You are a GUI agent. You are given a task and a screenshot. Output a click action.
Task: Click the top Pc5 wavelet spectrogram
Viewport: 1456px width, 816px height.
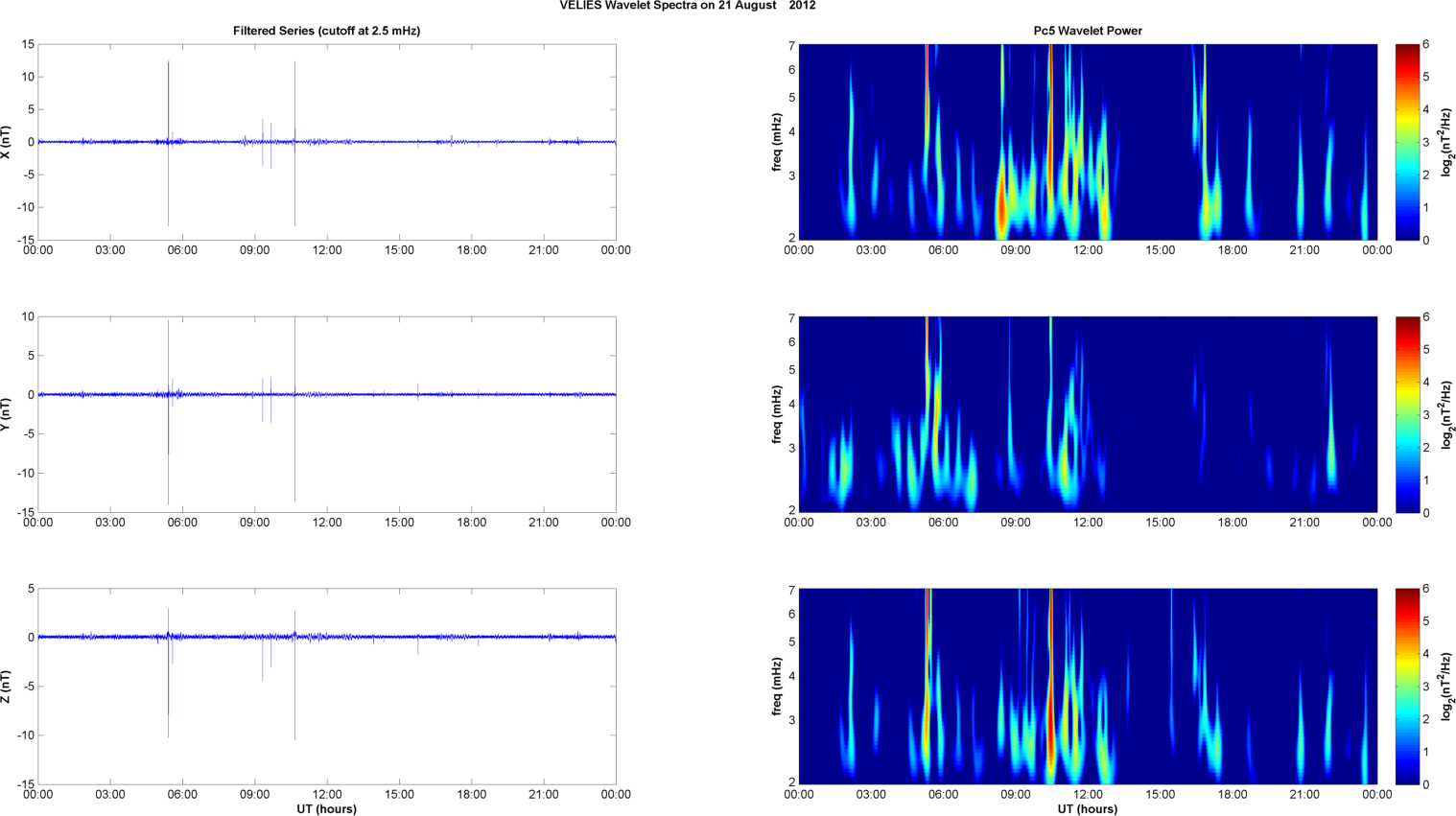[x=1088, y=142]
